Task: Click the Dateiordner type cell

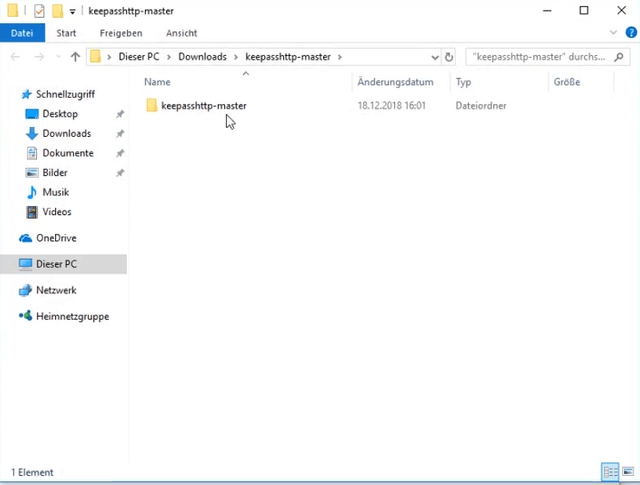Action: tap(481, 106)
